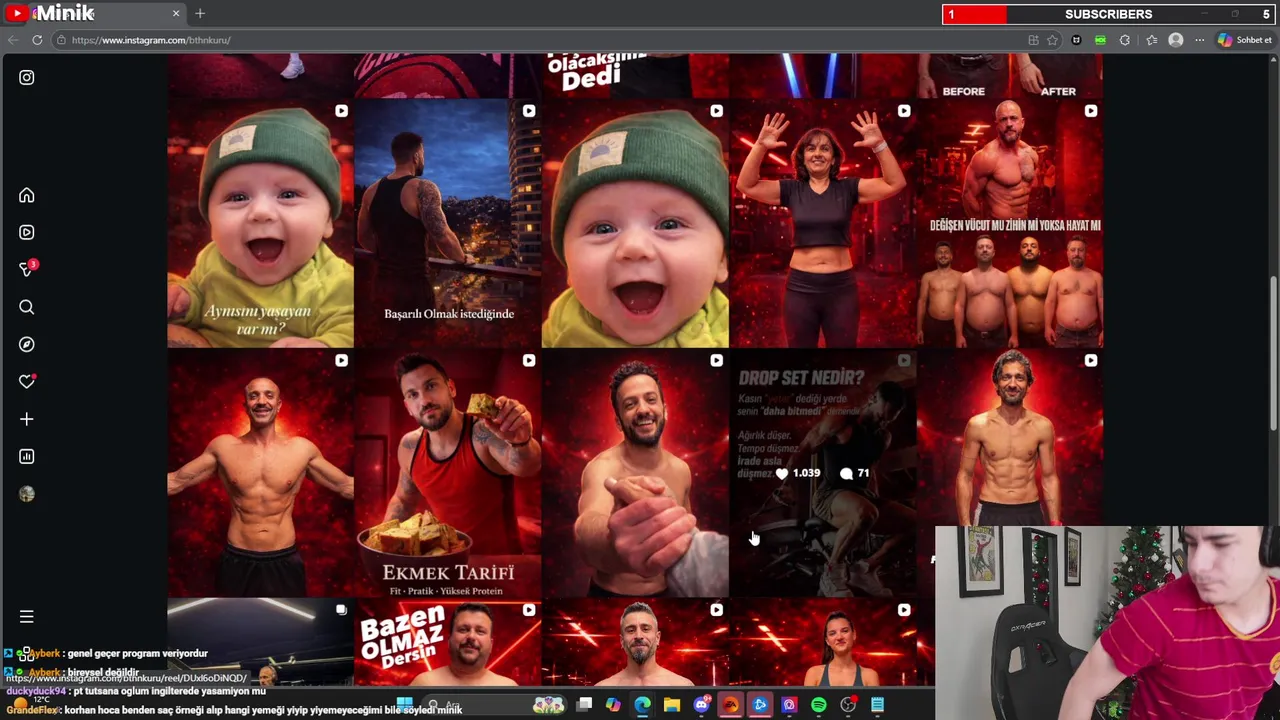Open browser profile avatar
This screenshot has height=720, width=1280.
coord(1176,40)
